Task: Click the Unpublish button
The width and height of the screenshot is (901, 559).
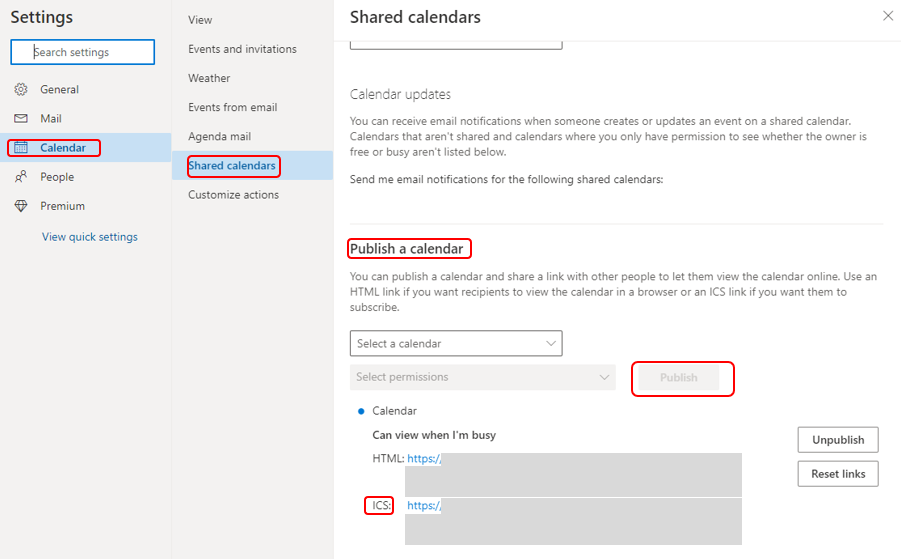Action: click(837, 440)
